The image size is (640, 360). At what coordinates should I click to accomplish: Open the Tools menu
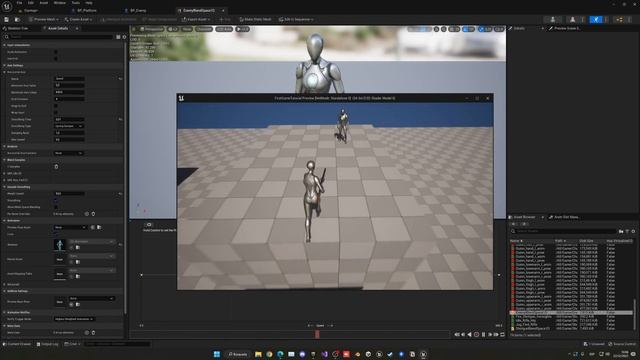point(76,3)
